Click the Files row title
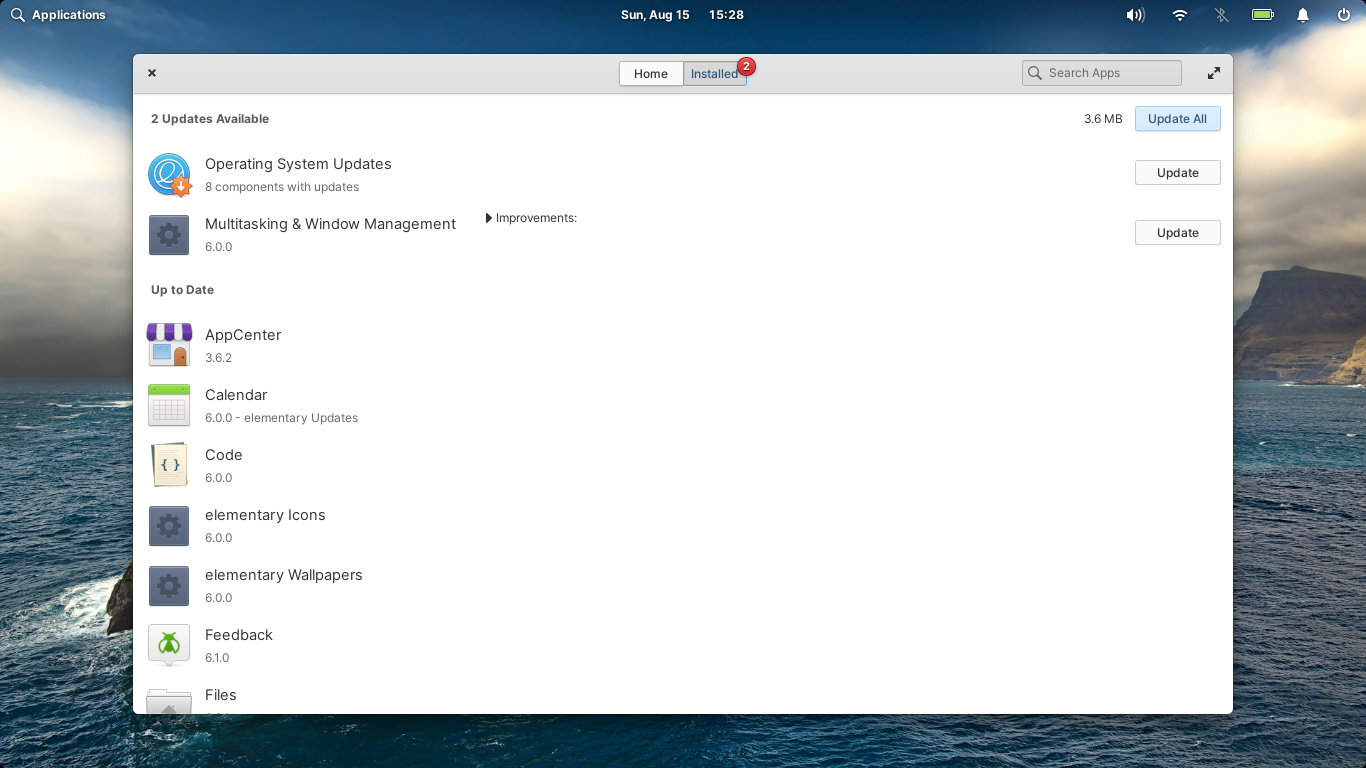The width and height of the screenshot is (1366, 768). [x=221, y=695]
